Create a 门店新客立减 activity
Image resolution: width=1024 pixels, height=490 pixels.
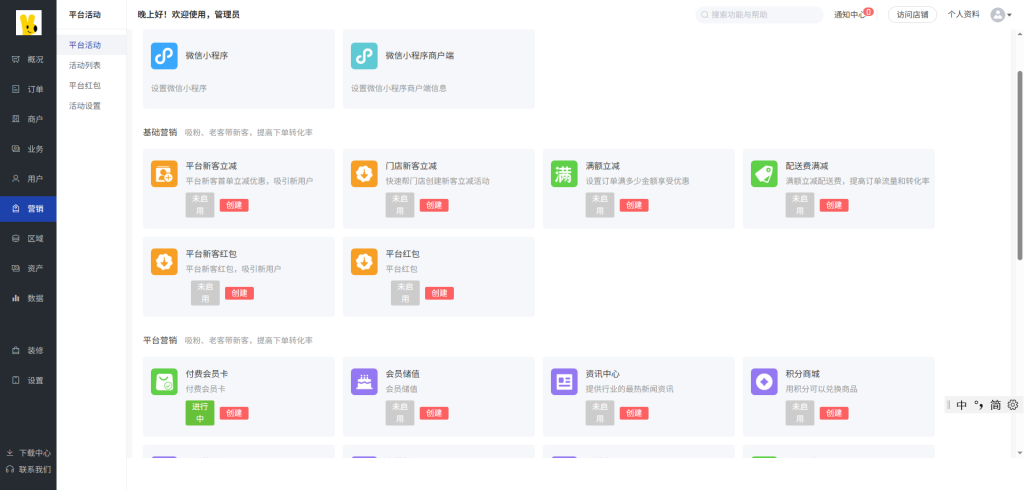pos(434,205)
